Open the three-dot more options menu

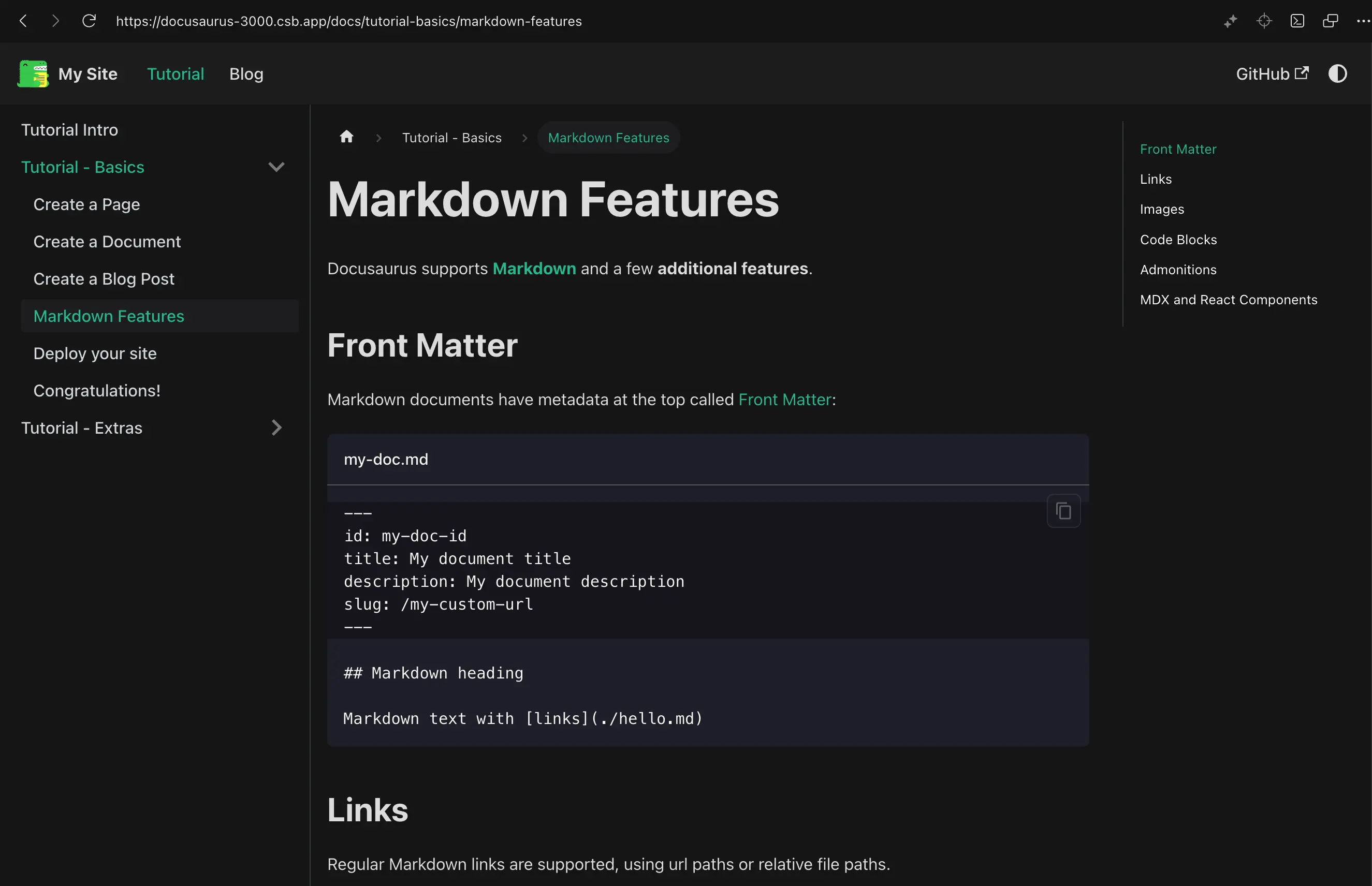(1363, 21)
